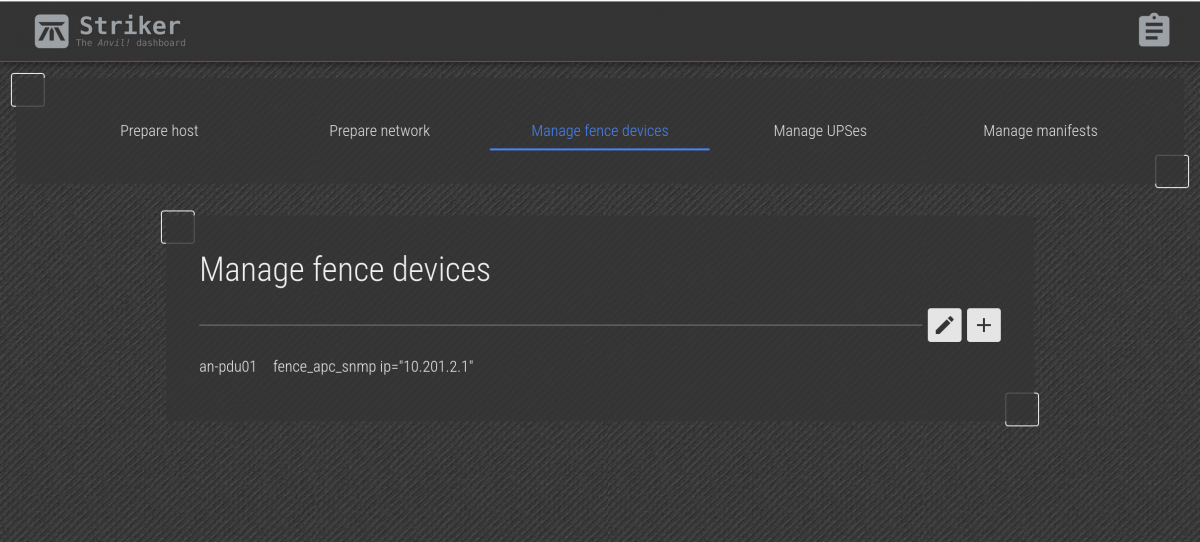
Task: Click bottom-right corner square of fence devices panel
Action: coord(1022,409)
